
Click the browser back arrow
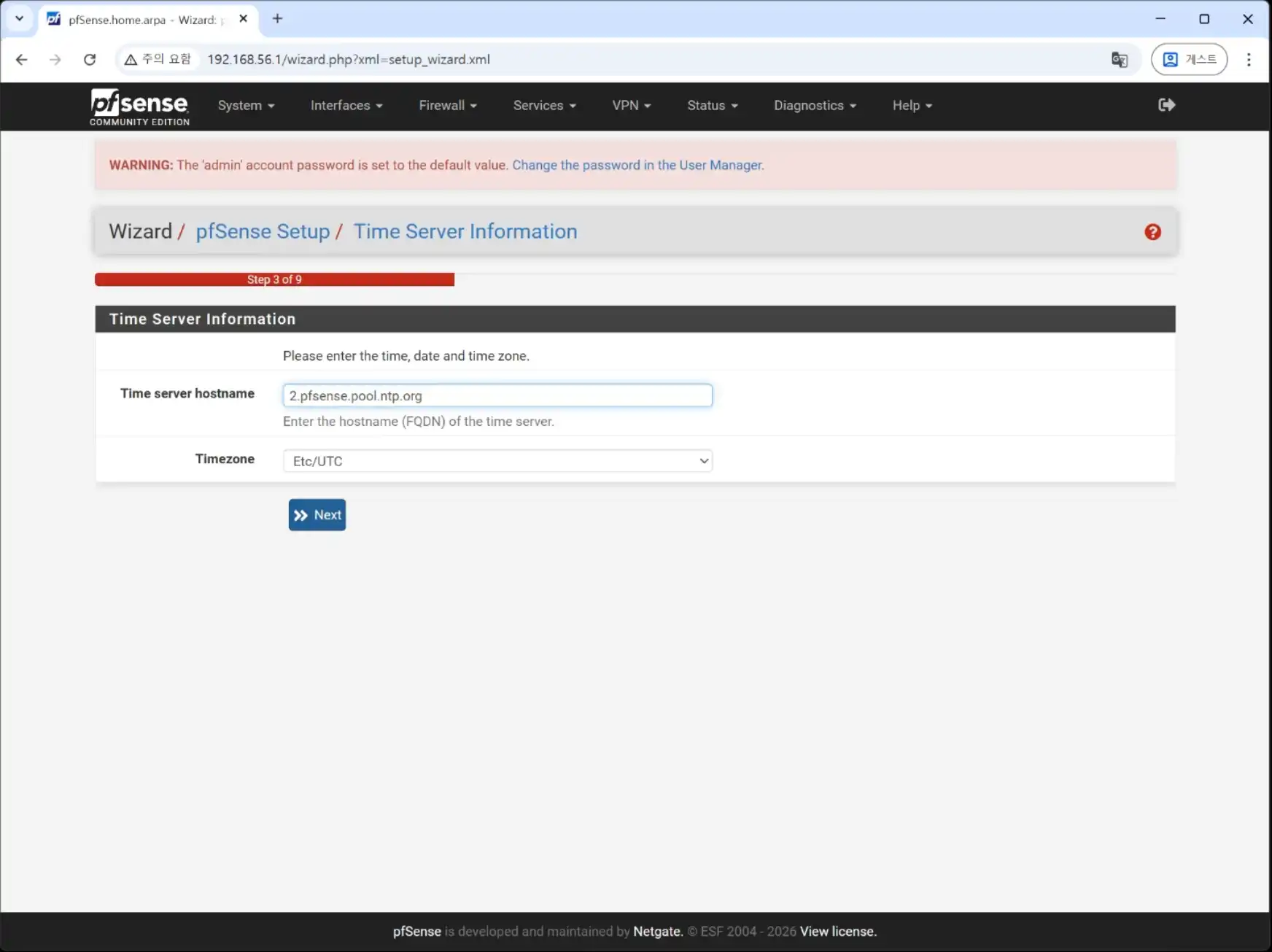(22, 60)
